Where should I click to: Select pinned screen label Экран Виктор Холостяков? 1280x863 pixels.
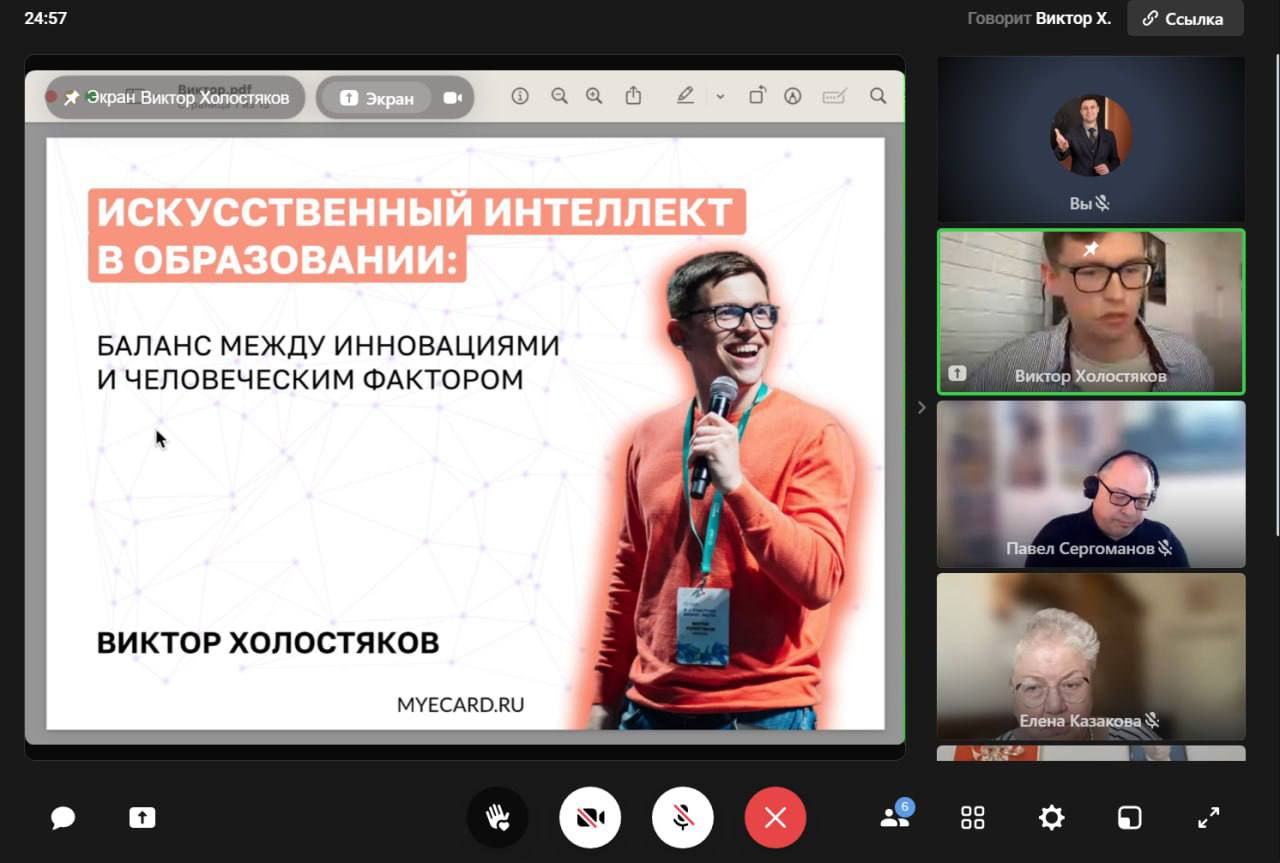tap(176, 97)
